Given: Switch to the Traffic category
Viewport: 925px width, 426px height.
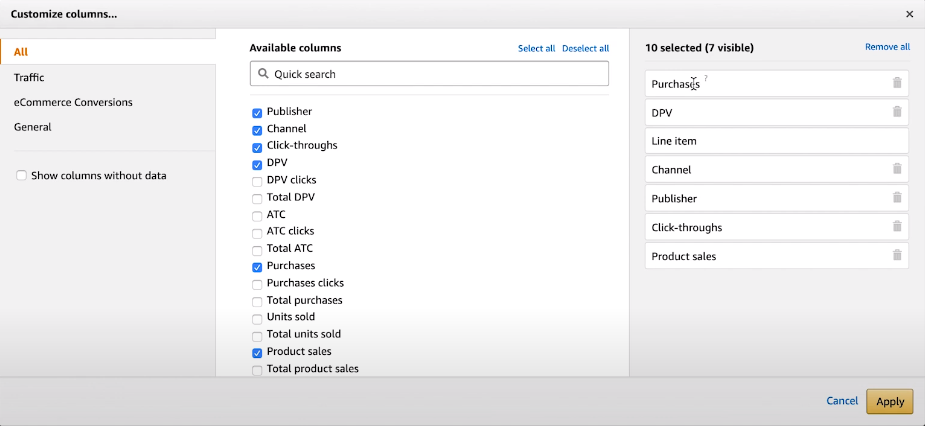Looking at the screenshot, I should click(x=29, y=77).
